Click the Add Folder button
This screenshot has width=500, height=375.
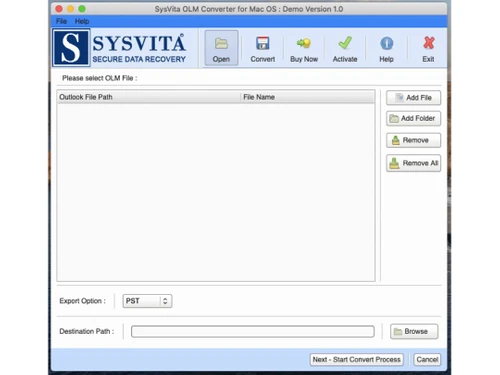[413, 118]
